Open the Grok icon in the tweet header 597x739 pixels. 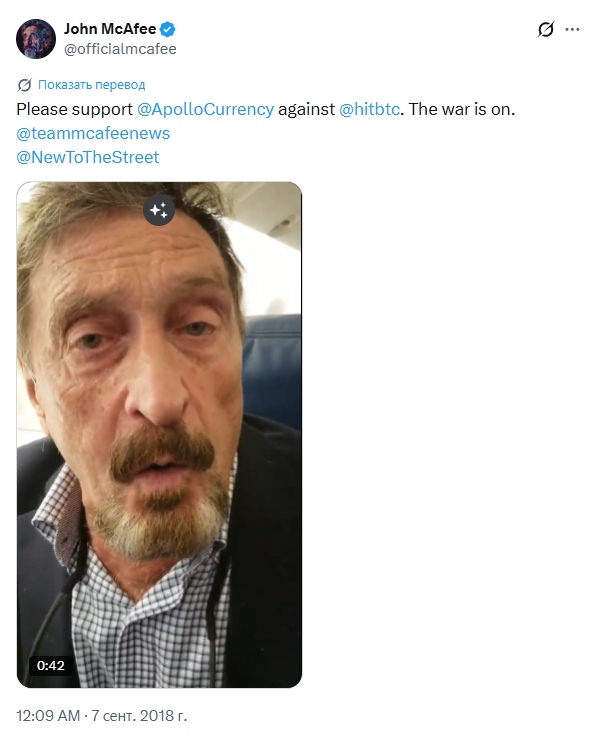tap(545, 30)
